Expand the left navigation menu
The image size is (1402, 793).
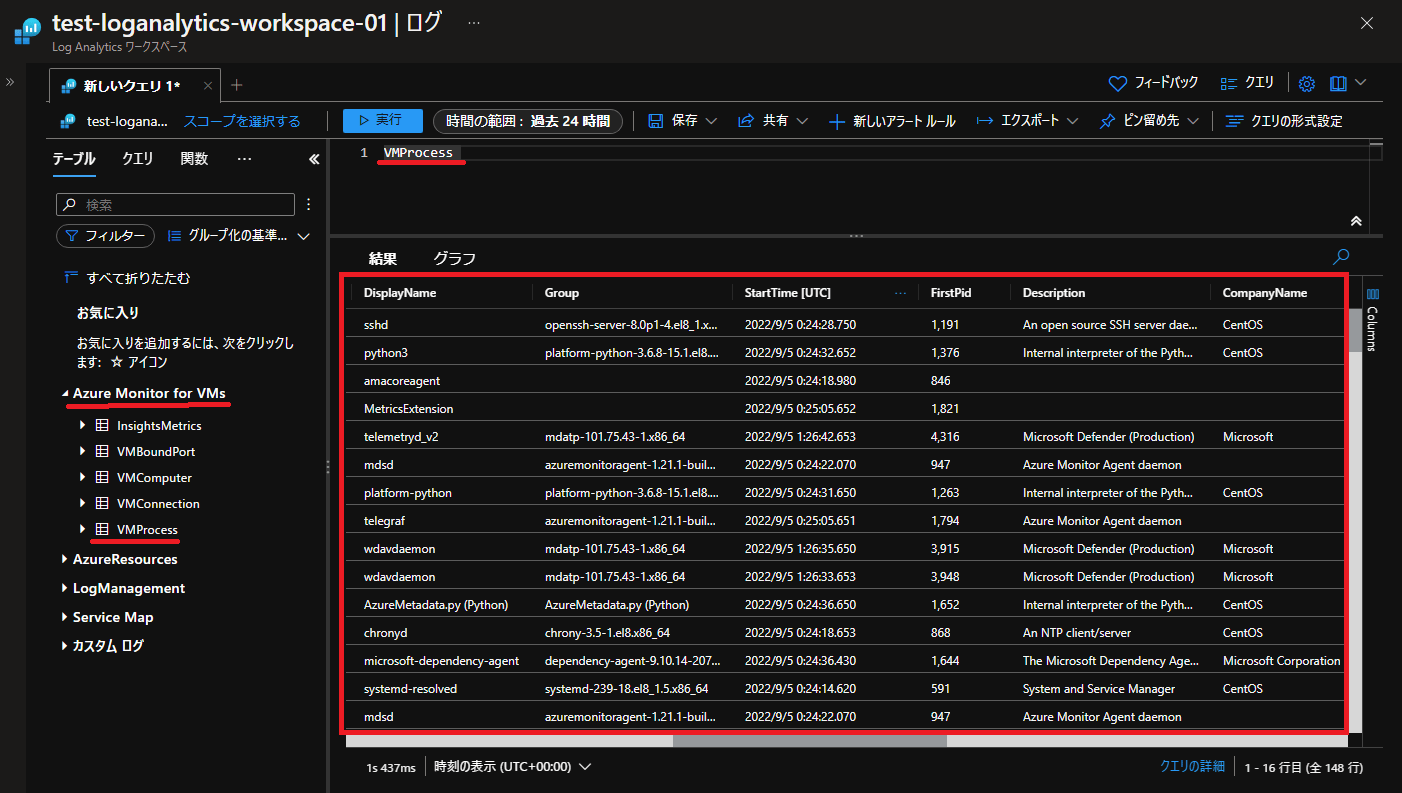pyautogui.click(x=11, y=82)
